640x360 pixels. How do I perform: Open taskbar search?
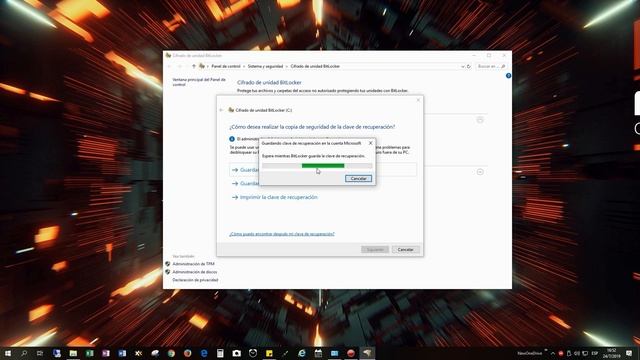tap(24, 353)
